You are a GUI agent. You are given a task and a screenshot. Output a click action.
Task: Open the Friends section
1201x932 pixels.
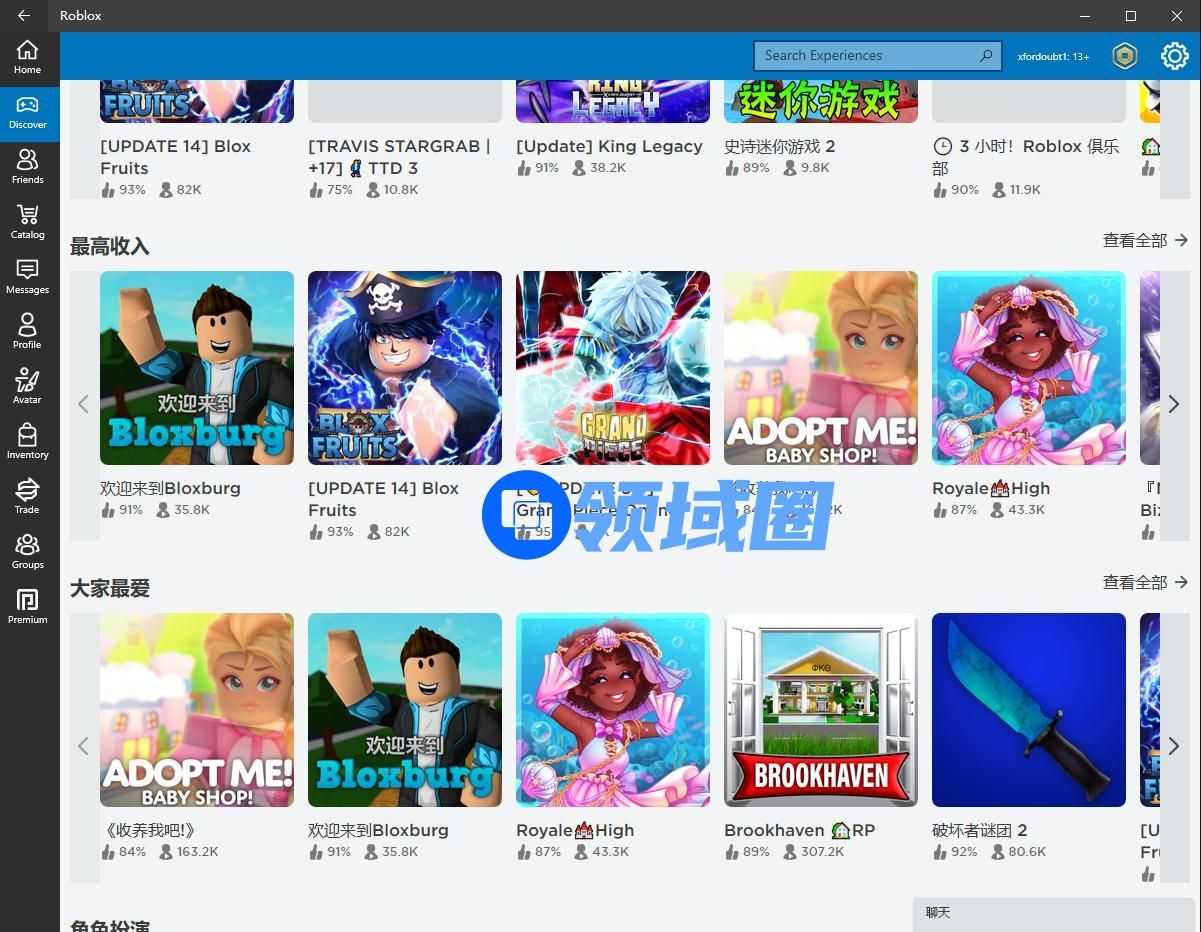coord(27,167)
